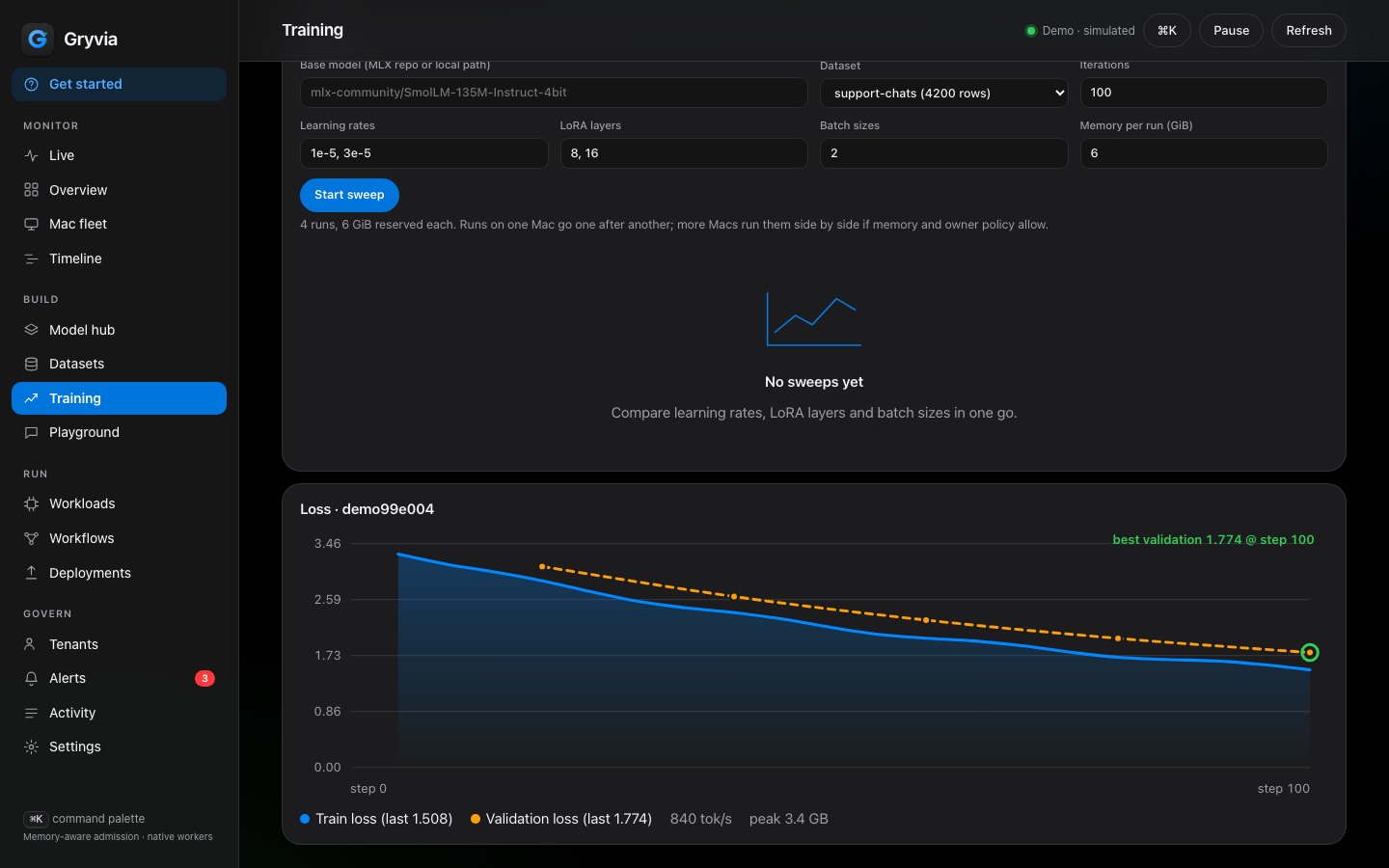
Task: Click the Alerts bell icon
Action: [x=31, y=678]
